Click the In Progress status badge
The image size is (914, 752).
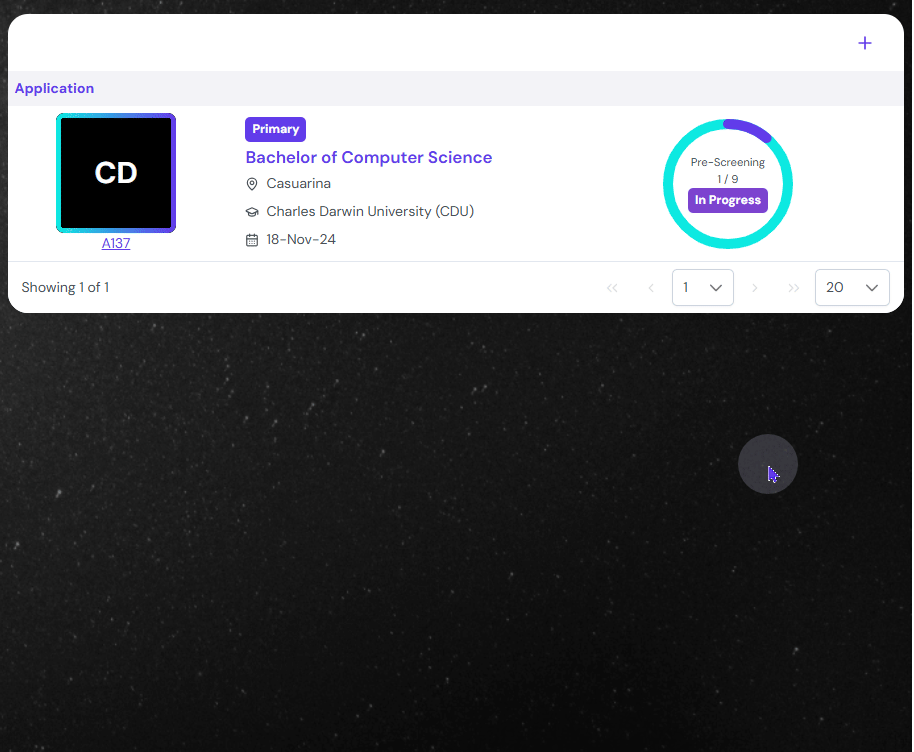(x=727, y=200)
